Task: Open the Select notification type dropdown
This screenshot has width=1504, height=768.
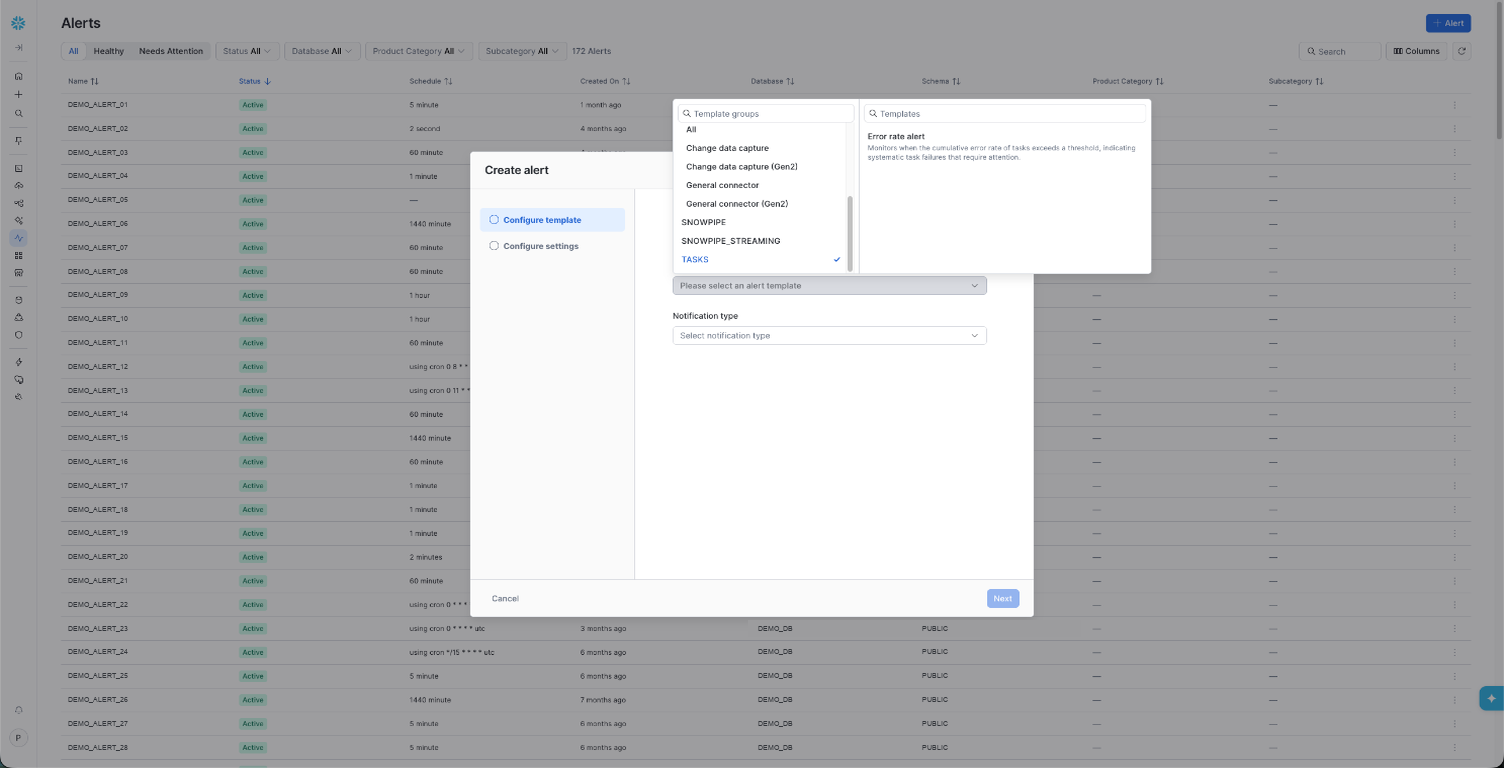Action: [829, 336]
